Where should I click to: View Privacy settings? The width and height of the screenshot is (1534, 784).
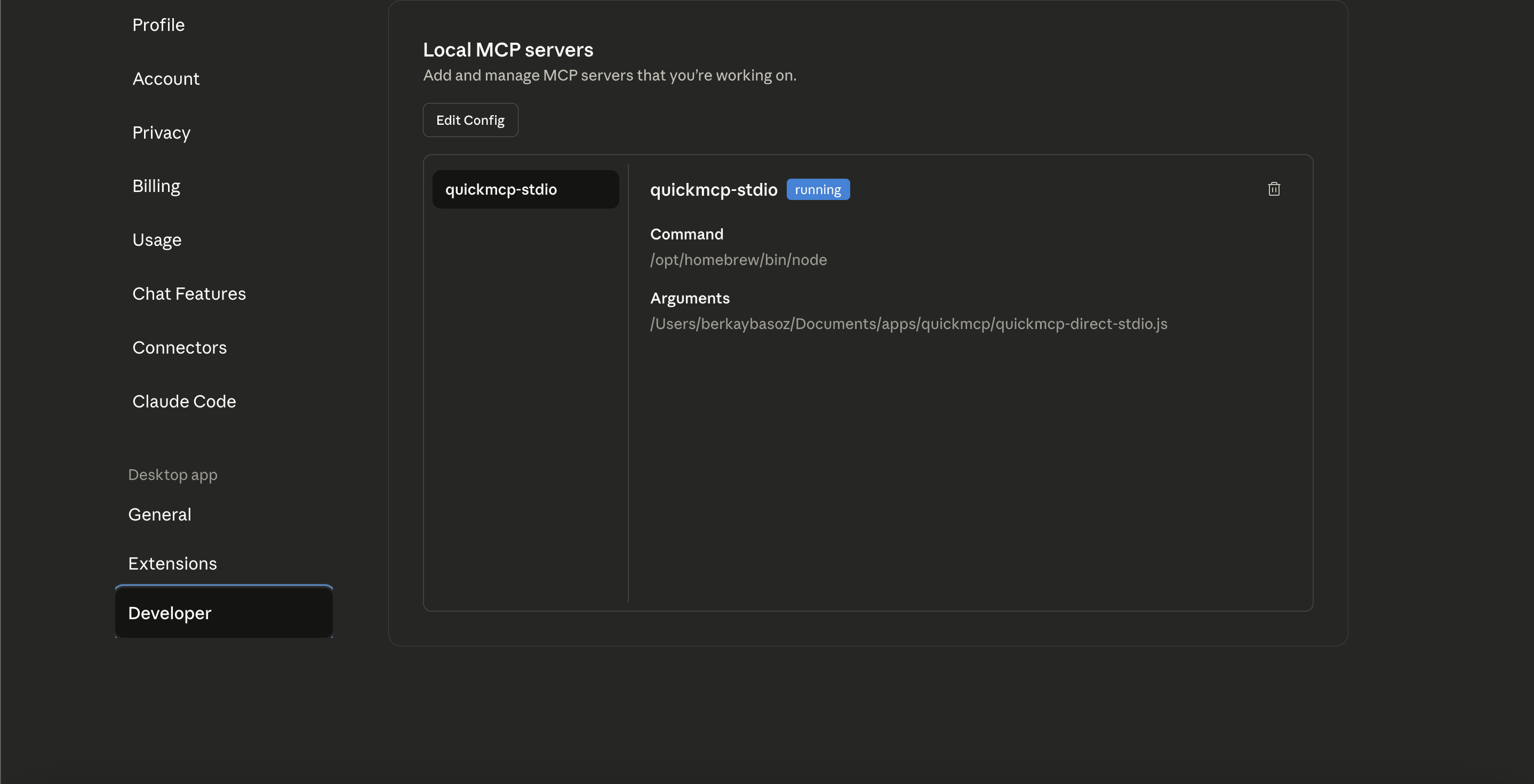click(x=161, y=132)
